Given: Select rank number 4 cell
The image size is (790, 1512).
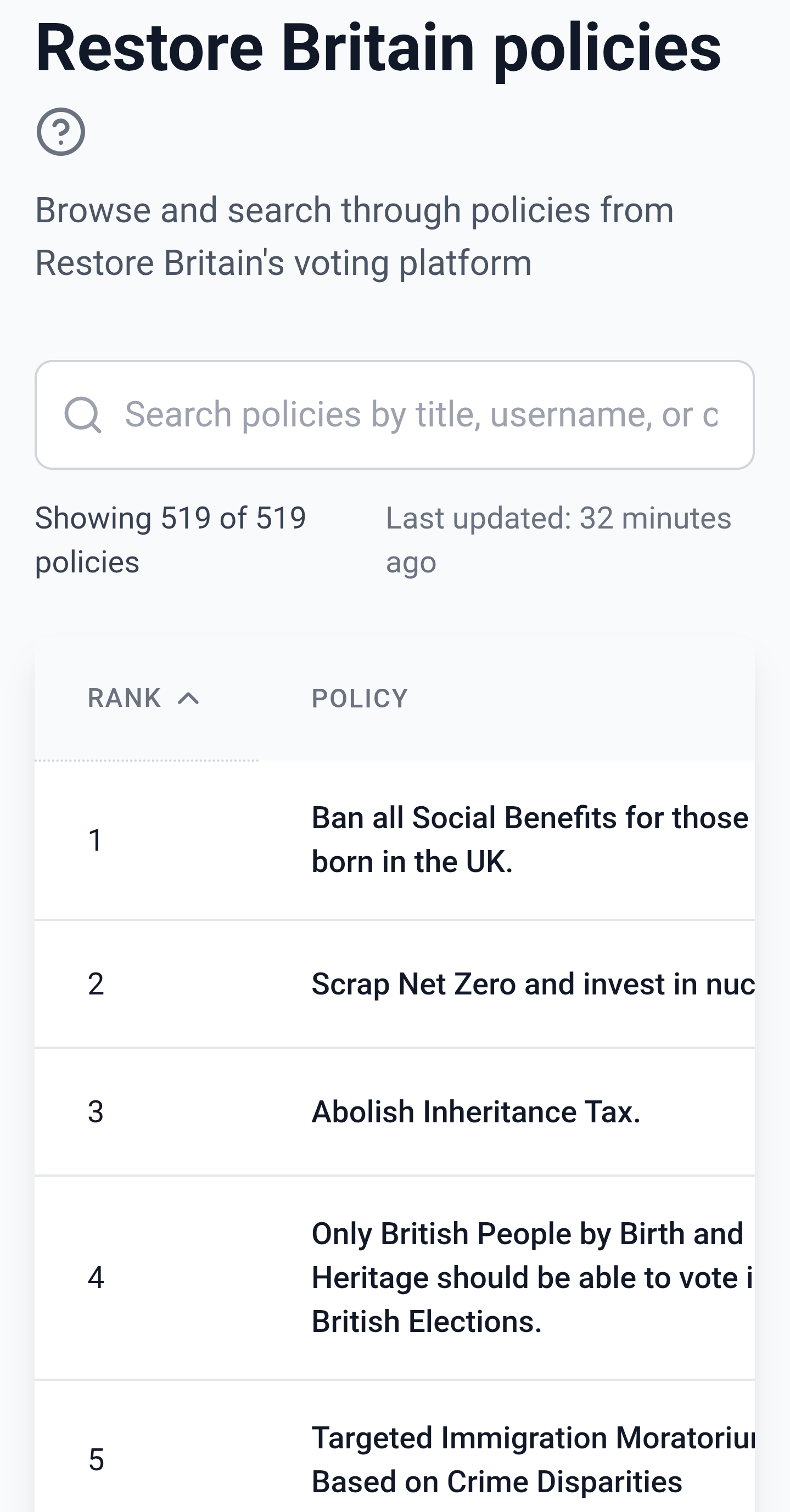Looking at the screenshot, I should [x=96, y=1277].
